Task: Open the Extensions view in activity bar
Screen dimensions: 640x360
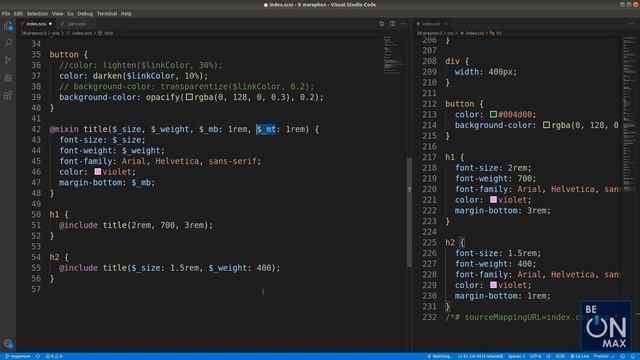Action: click(x=8, y=95)
